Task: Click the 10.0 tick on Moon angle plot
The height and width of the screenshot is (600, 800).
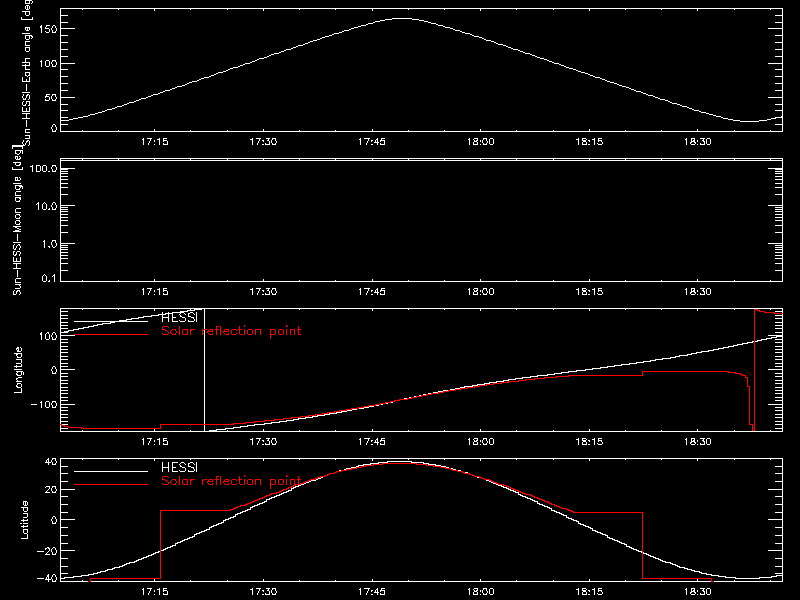Action: tap(46, 206)
